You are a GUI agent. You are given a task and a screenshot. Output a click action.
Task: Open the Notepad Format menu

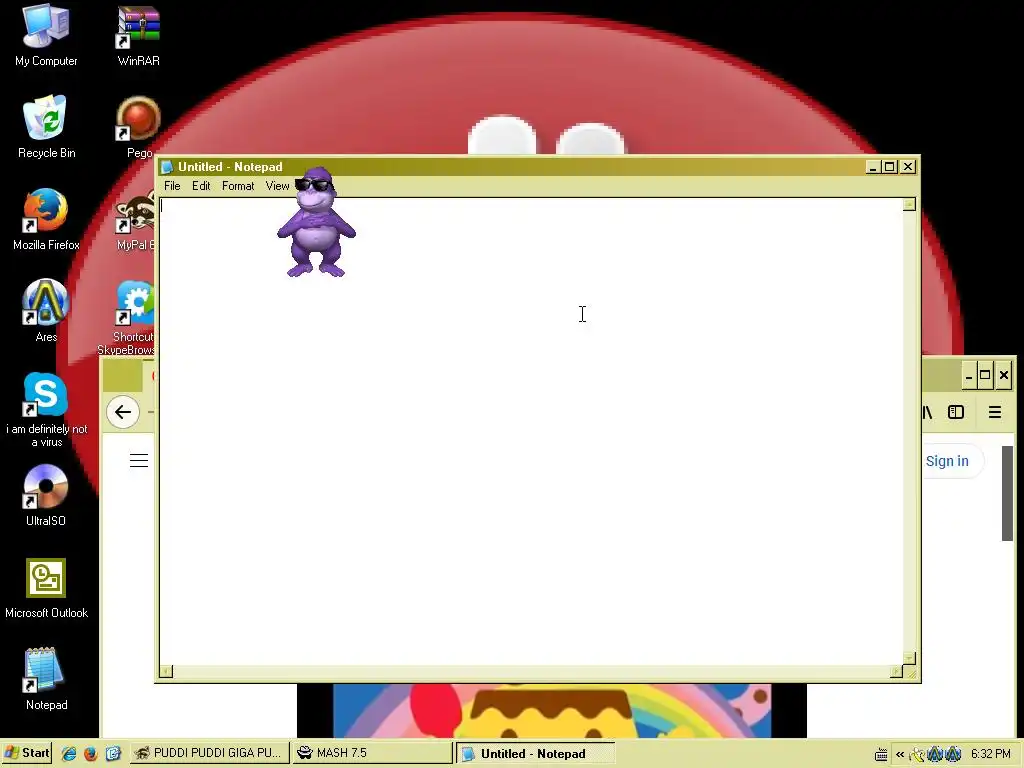coord(238,186)
